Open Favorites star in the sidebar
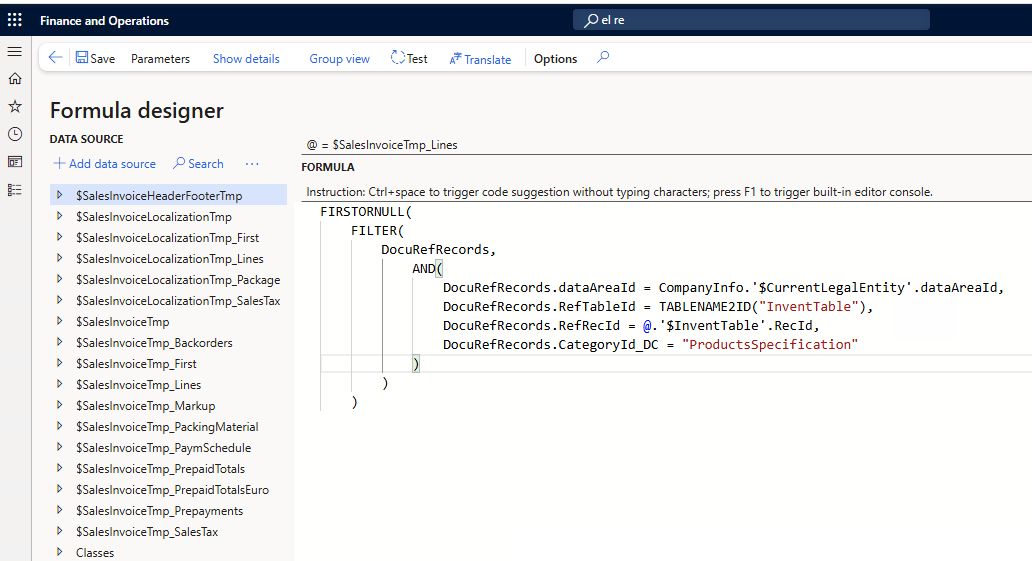Image resolution: width=1032 pixels, height=561 pixels. 15,106
